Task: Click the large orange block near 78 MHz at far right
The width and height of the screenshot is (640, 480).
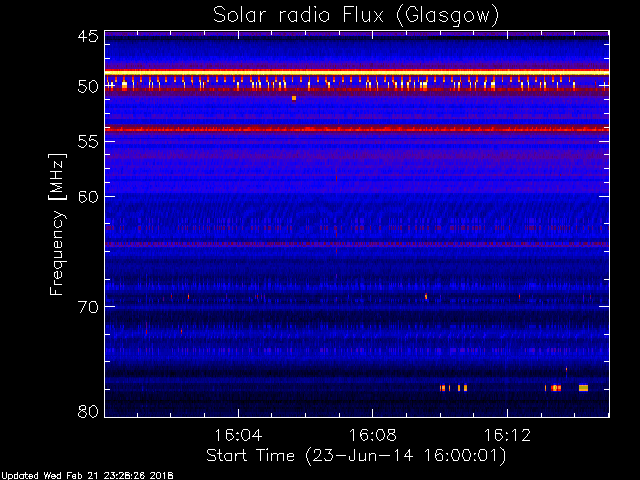Action: tap(583, 388)
